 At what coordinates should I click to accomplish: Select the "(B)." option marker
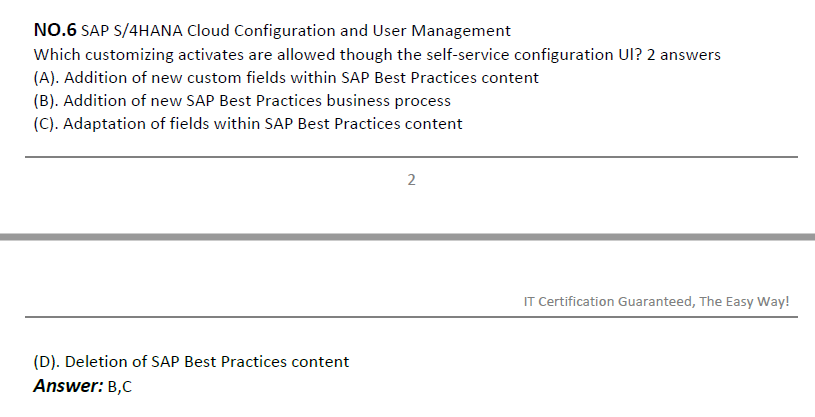[x=46, y=101]
